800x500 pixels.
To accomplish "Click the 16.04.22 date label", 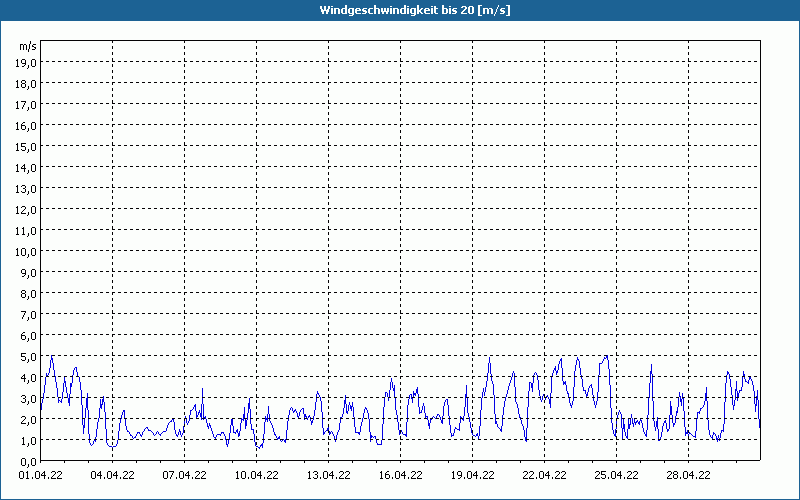I will point(401,476).
